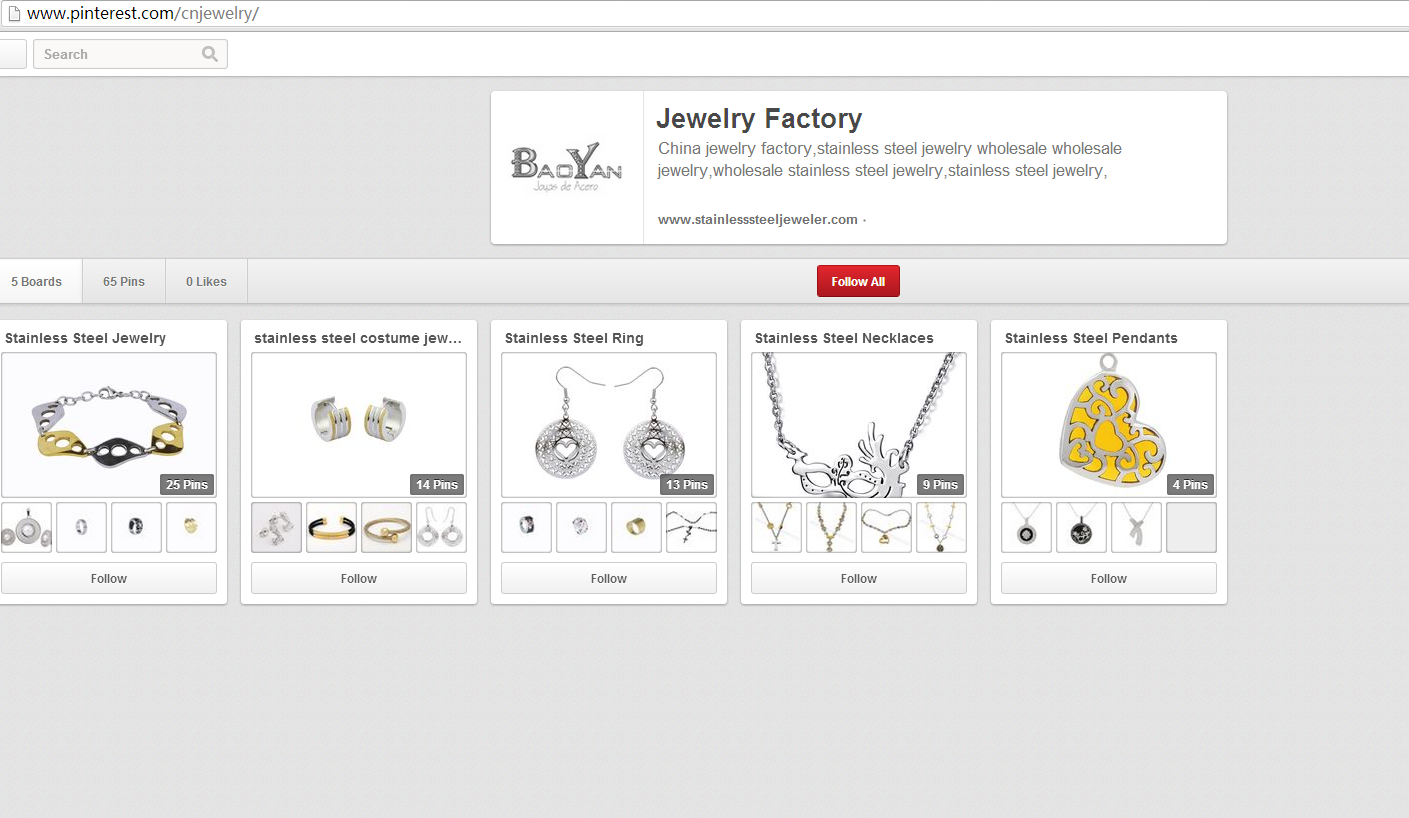Screen dimensions: 1409x818
Task: Open the 5 Boards tab
Action: click(37, 281)
